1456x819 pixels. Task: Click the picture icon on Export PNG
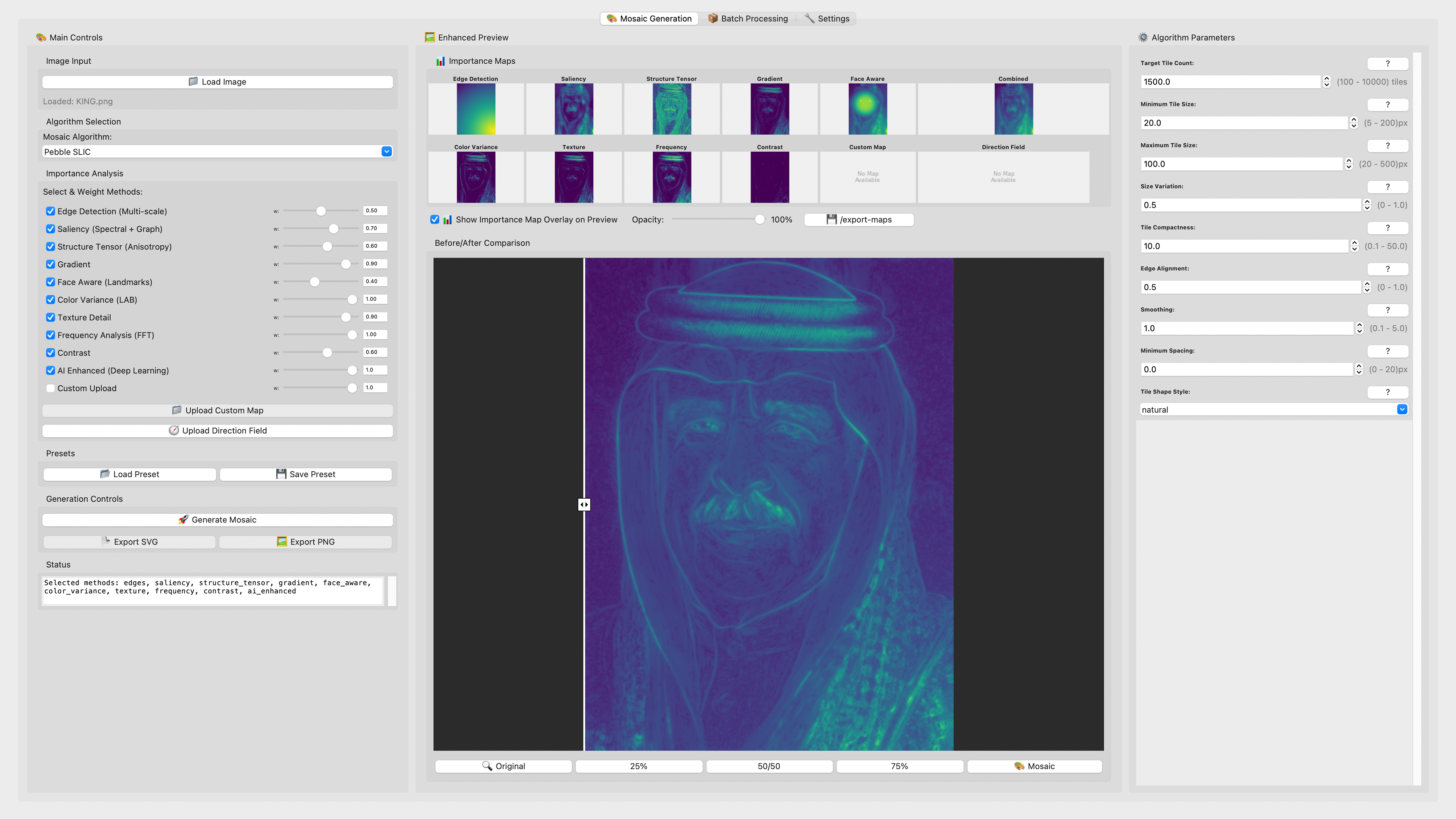pyautogui.click(x=281, y=541)
